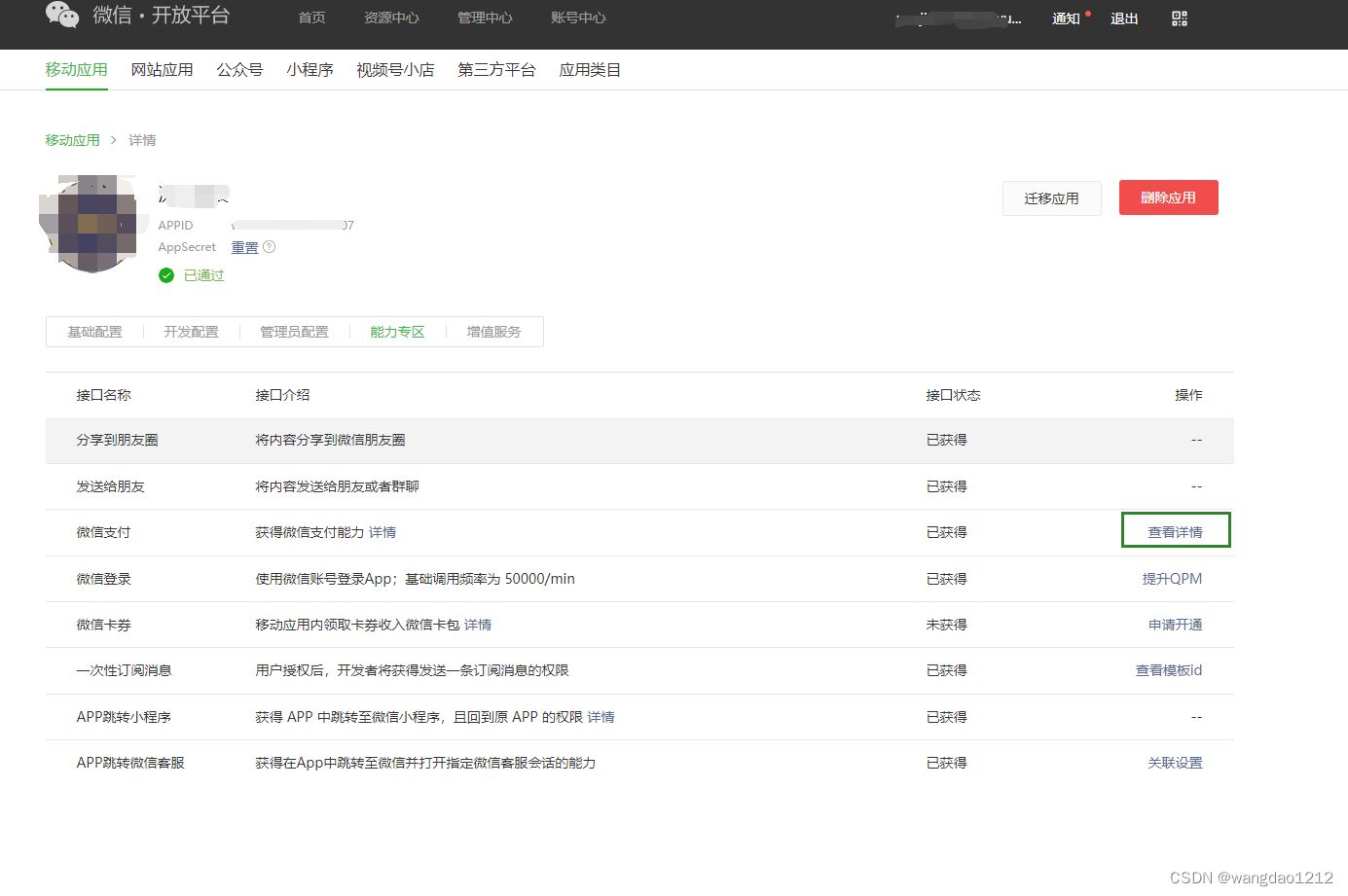The height and width of the screenshot is (896, 1348).
Task: Open 首页 in the top navigation
Action: click(x=311, y=18)
